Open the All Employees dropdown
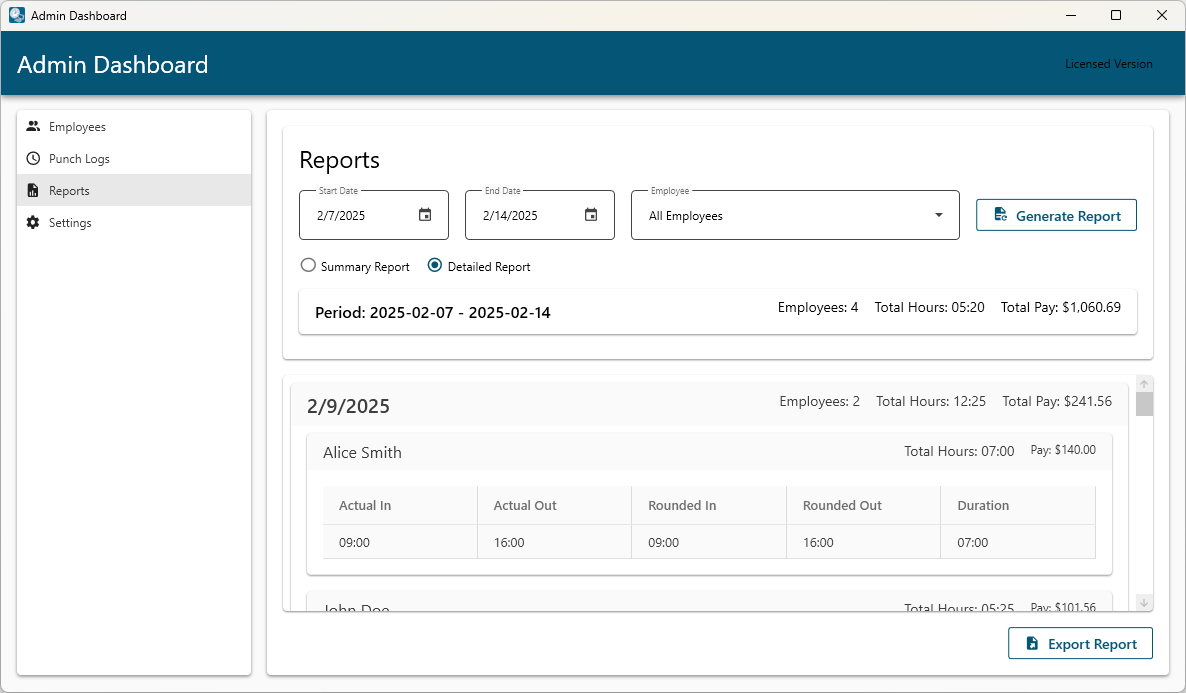 795,214
